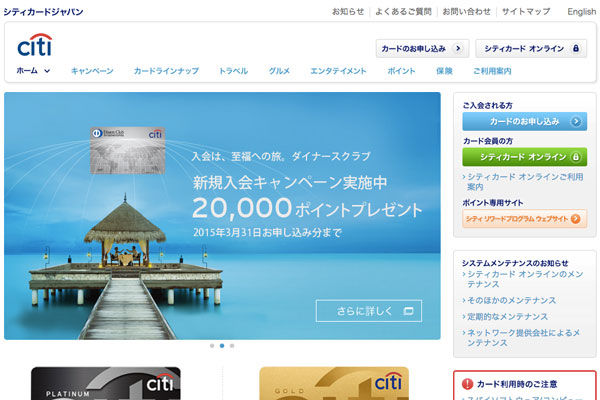This screenshot has height=400, width=600.
Task: Click the さらに詳しく banner button
Action: (x=369, y=311)
